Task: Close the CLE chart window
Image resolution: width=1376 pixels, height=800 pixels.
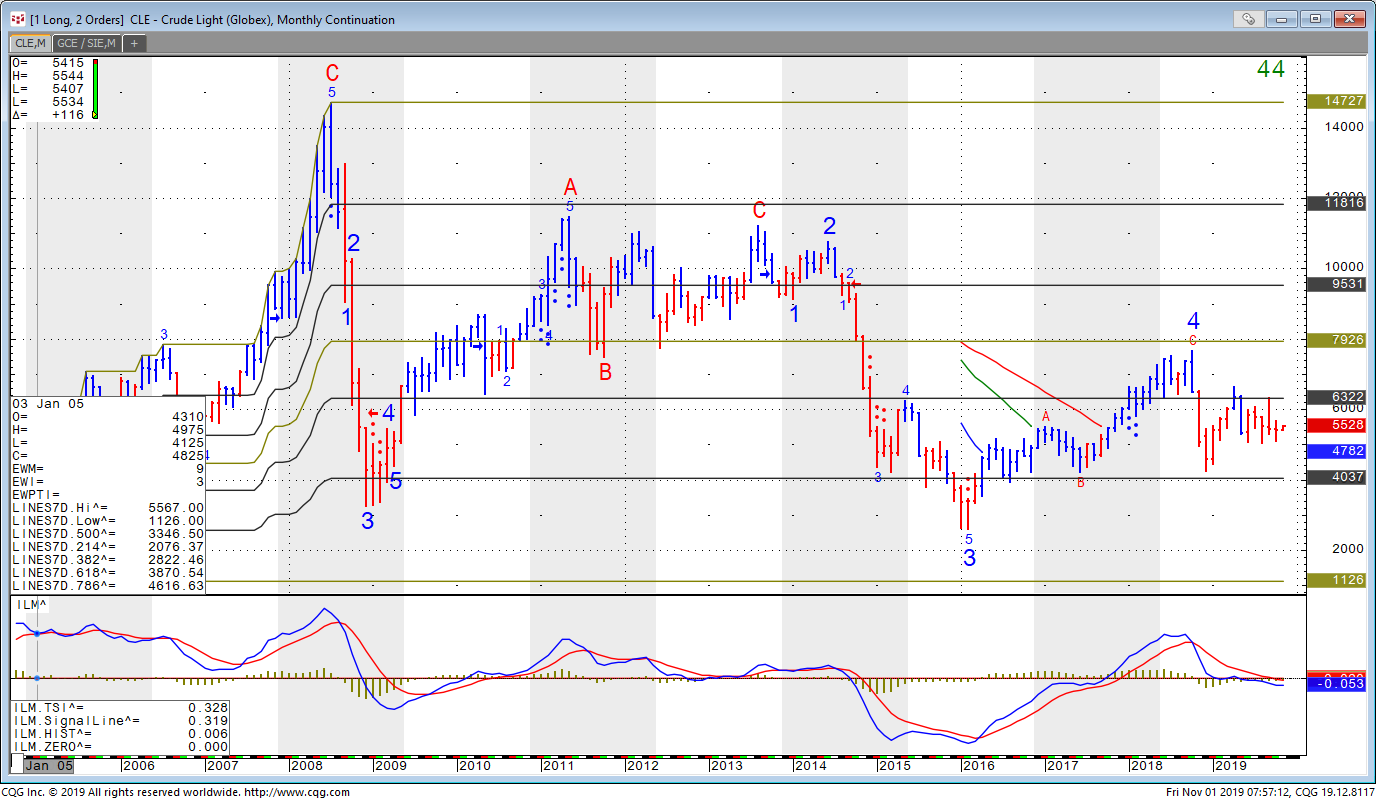Action: pyautogui.click(x=1347, y=18)
